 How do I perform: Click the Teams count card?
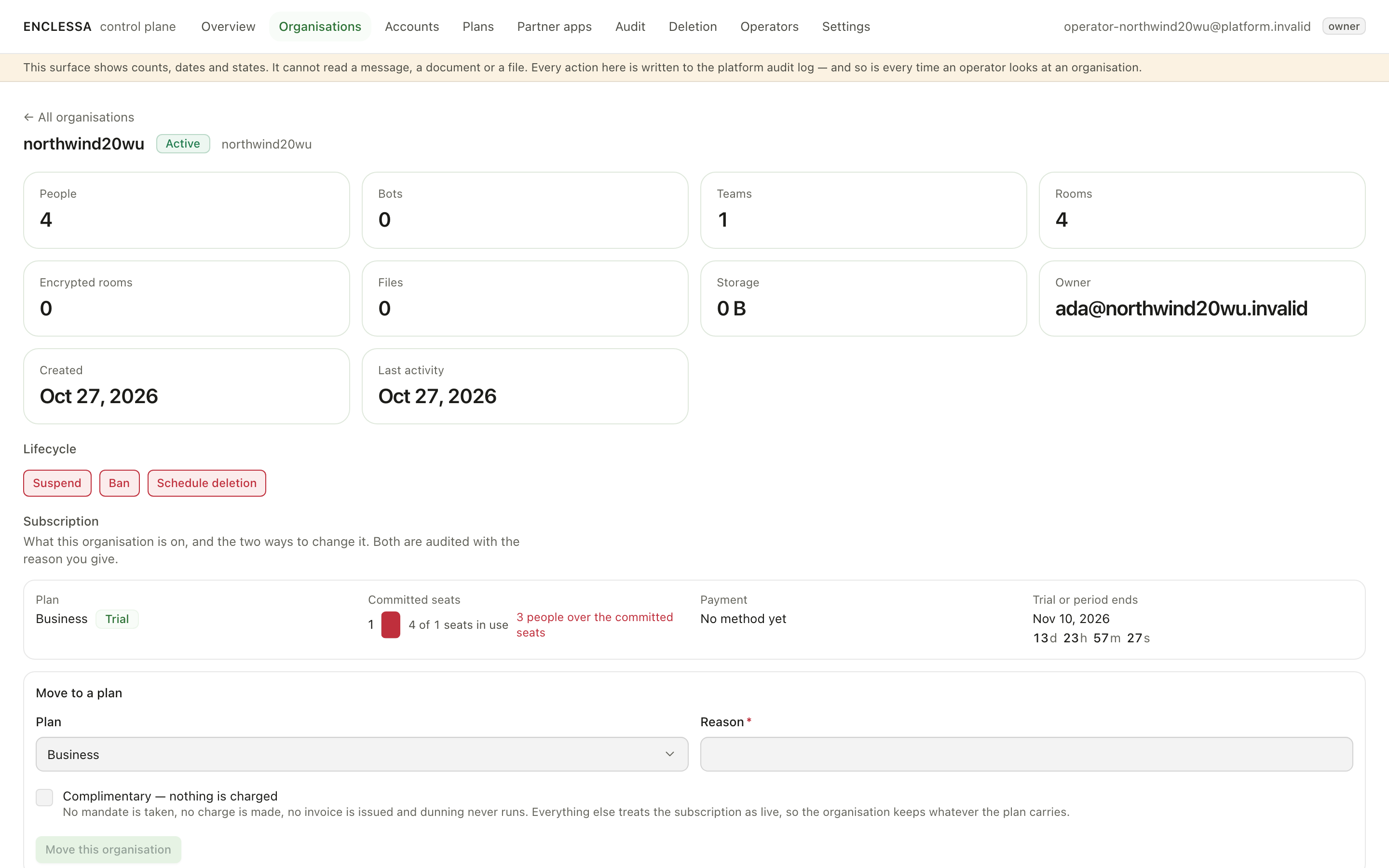(863, 210)
